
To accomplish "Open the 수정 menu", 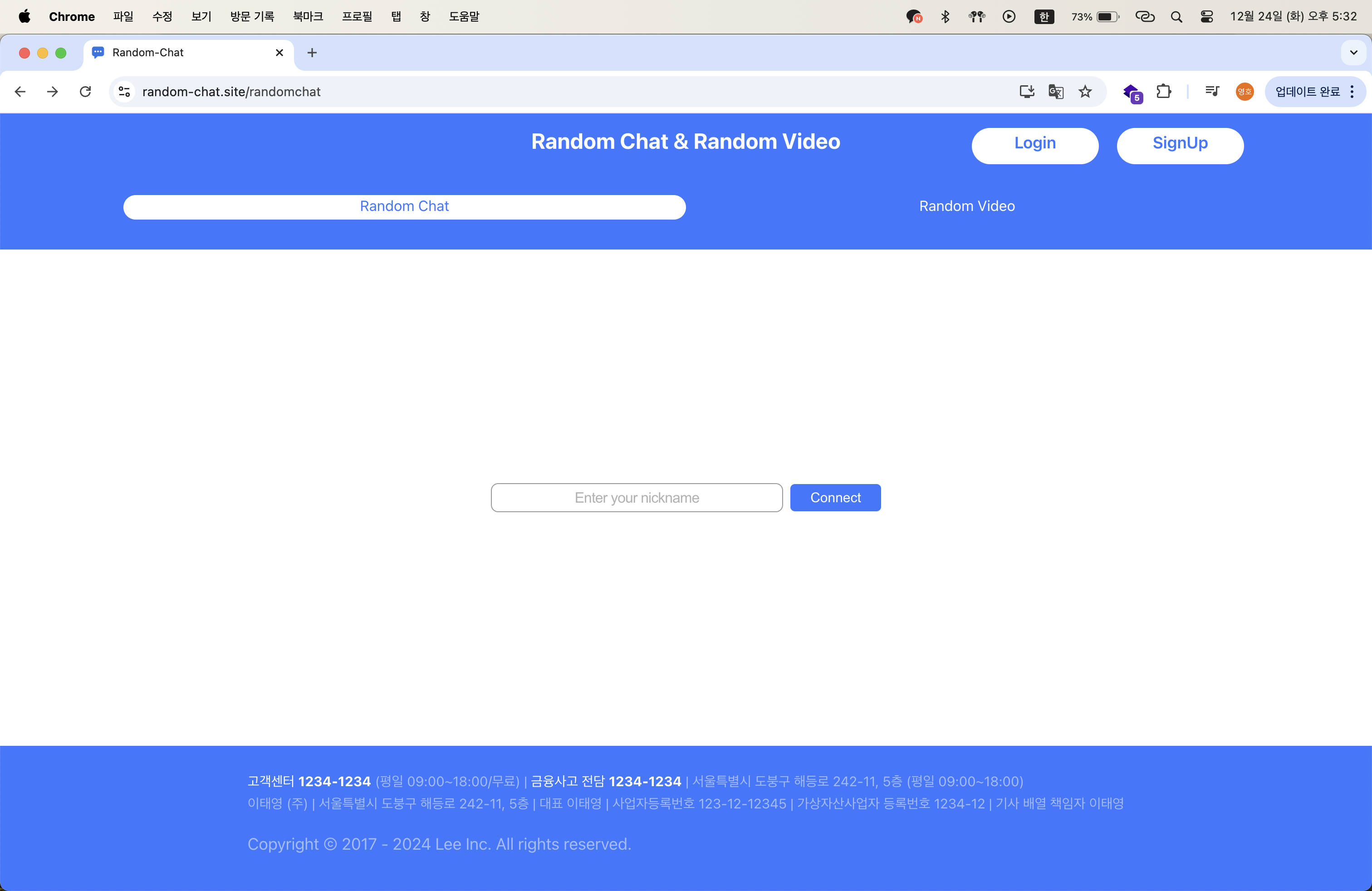I will tap(162, 17).
